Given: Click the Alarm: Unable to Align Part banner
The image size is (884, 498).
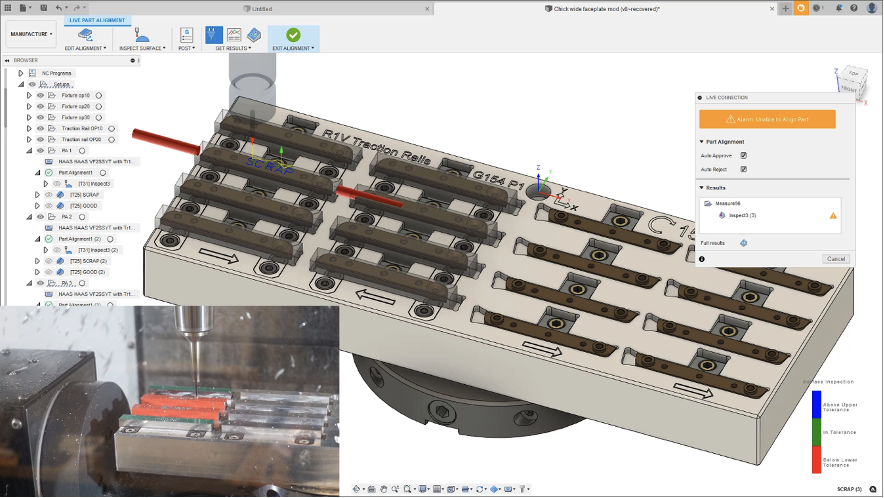Looking at the screenshot, I should [767, 119].
